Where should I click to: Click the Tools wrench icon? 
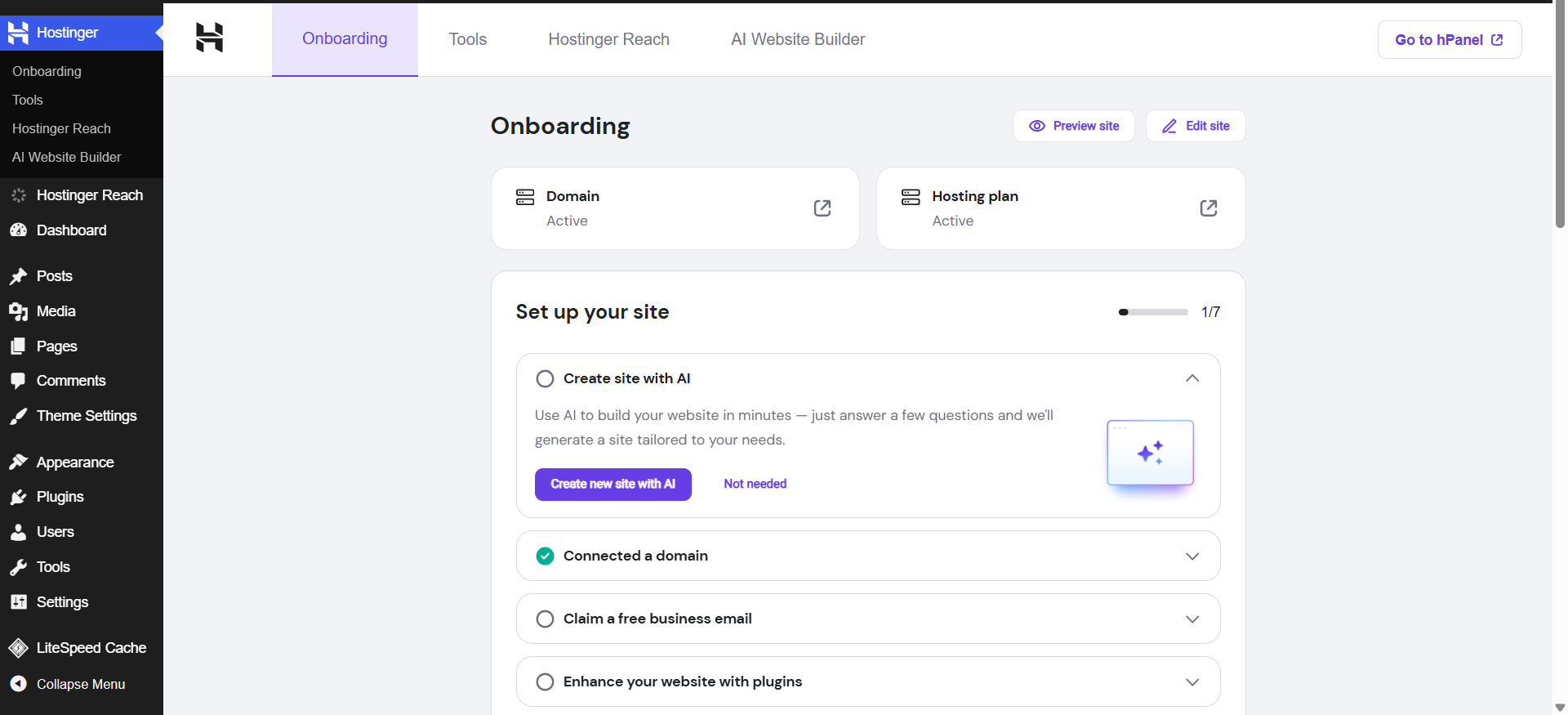pos(18,567)
